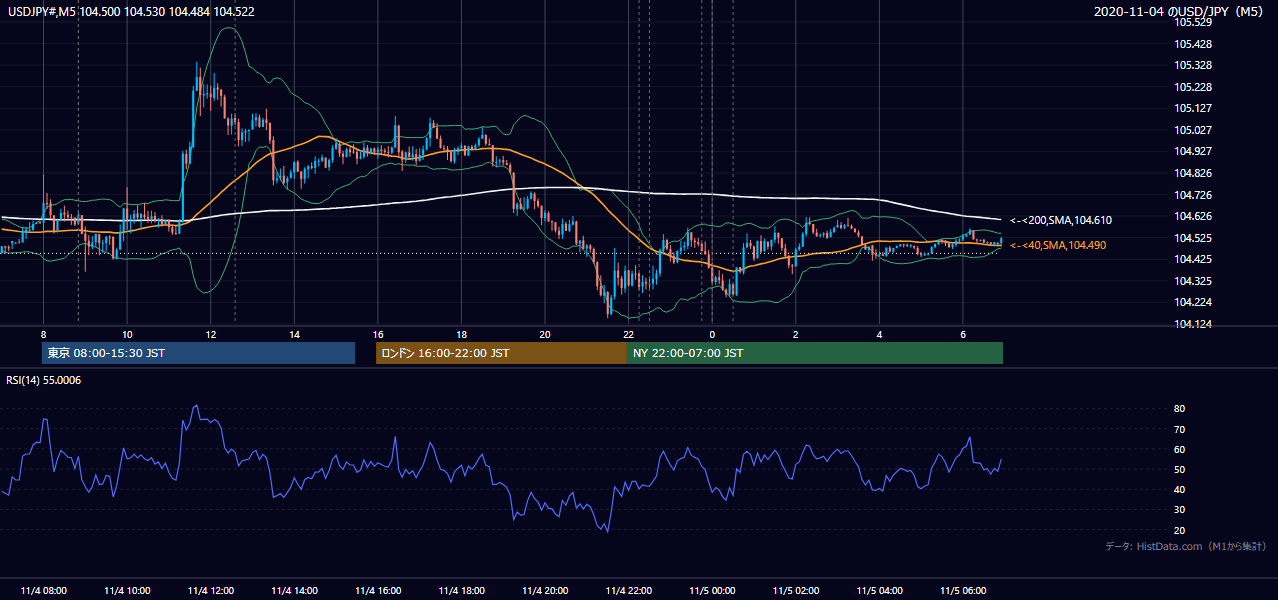Screen dimensions: 1278x600
Task: Click hour tick 14 under the price chart
Action: click(x=295, y=334)
